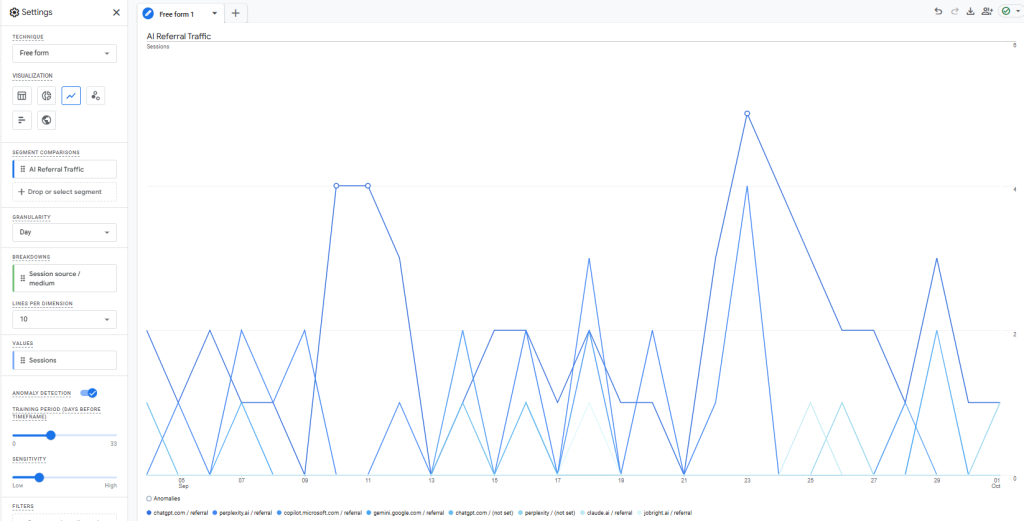Click the Segment Comparisons heading
The image size is (1024, 521).
(x=46, y=153)
